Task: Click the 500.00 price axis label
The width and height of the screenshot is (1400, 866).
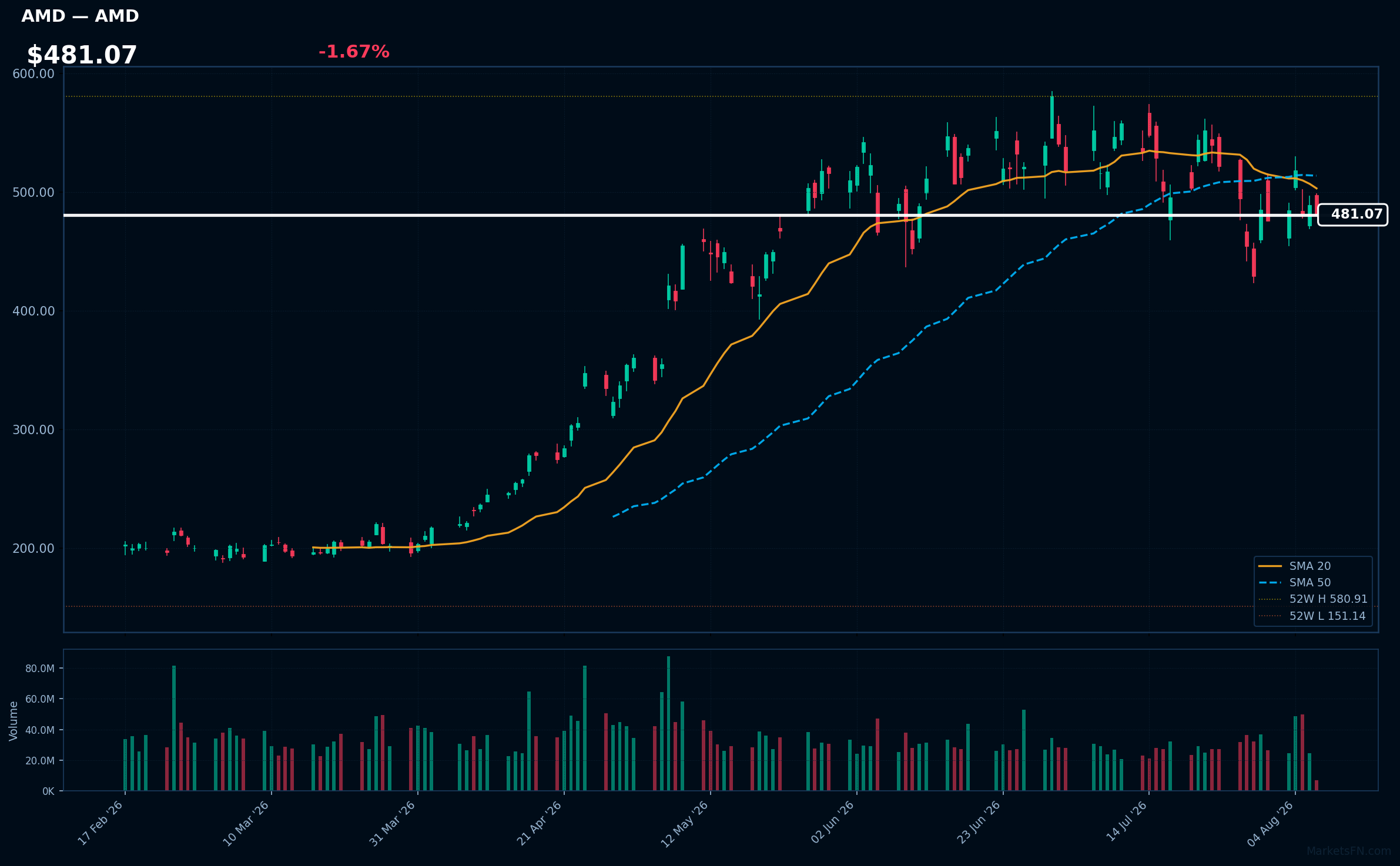Action: [x=34, y=193]
